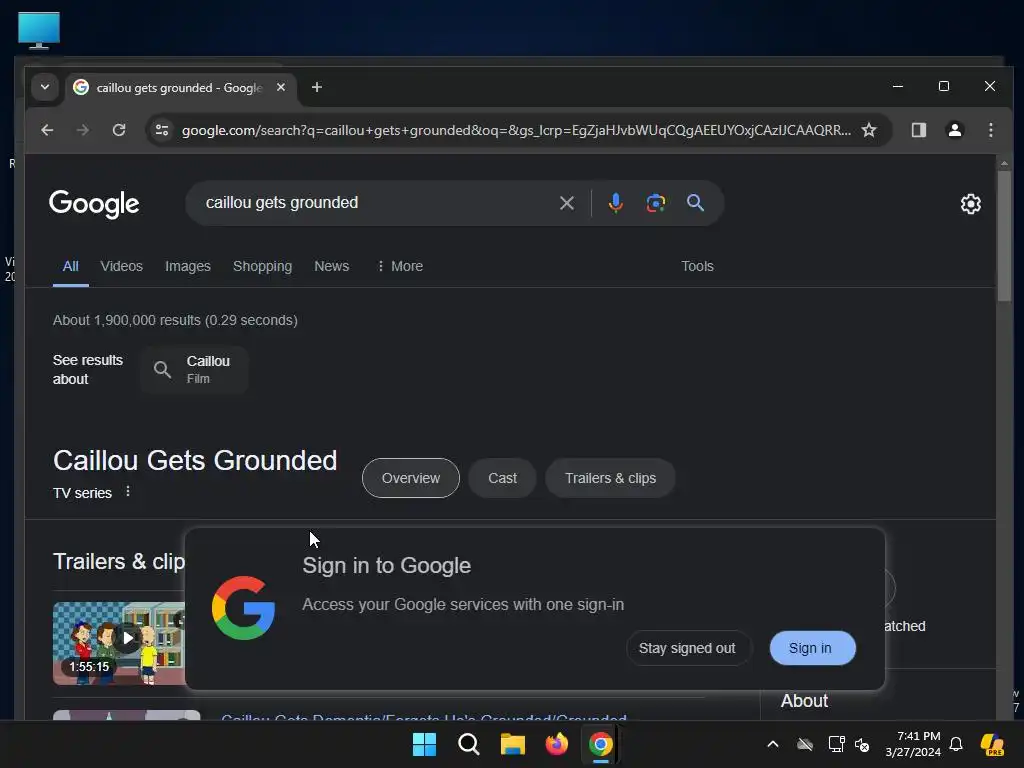The height and width of the screenshot is (768, 1024).
Task: Select the All results tab
Action: 71,266
